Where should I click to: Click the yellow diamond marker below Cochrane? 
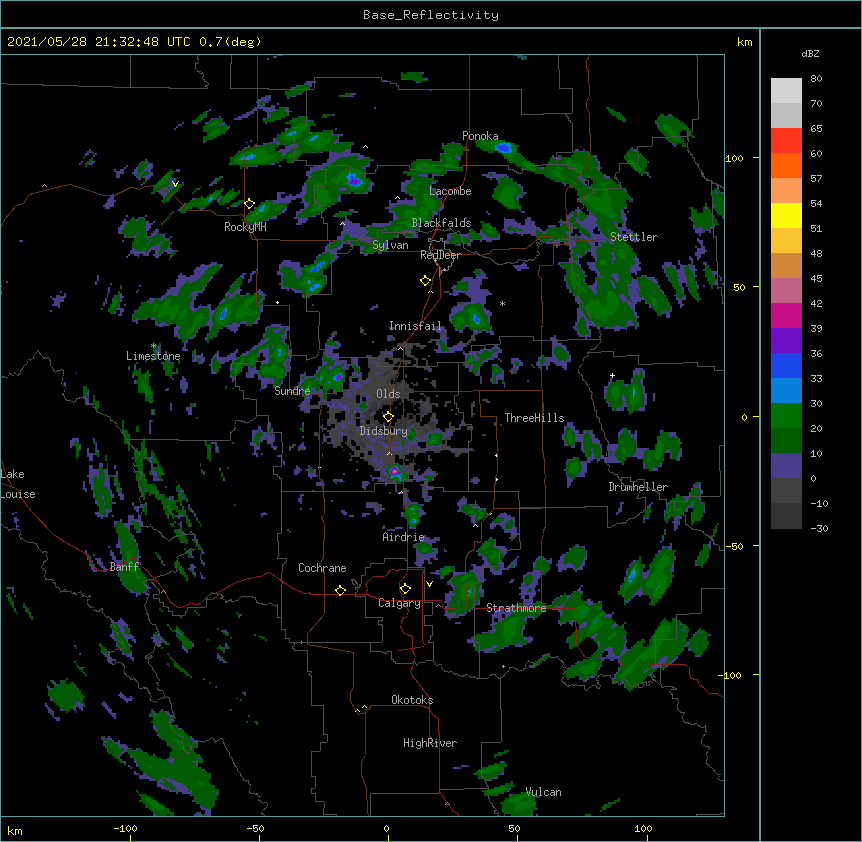coord(340,590)
